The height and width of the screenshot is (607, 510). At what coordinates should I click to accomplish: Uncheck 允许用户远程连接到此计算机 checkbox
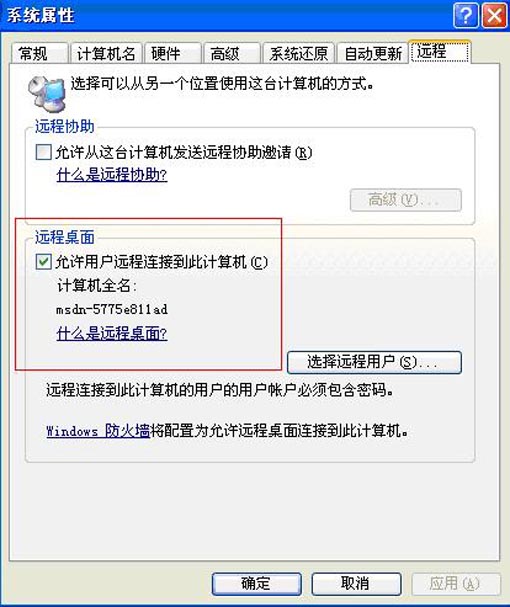tap(43, 262)
